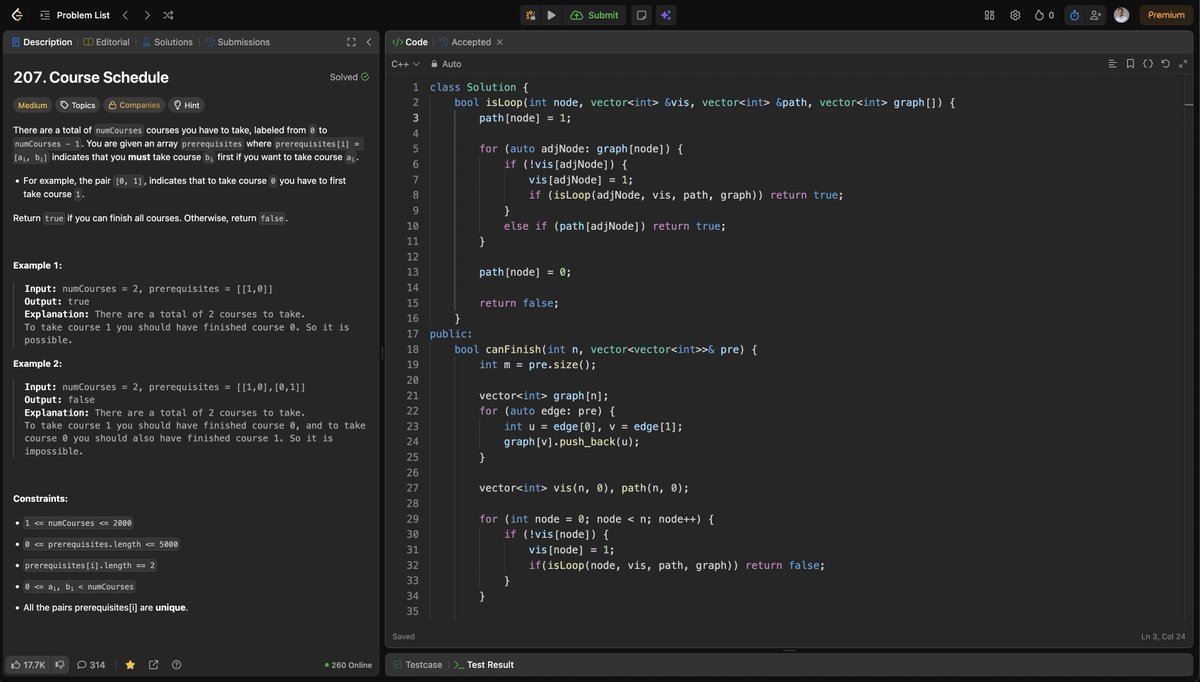Open the C++ language dropdown

(x=405, y=64)
